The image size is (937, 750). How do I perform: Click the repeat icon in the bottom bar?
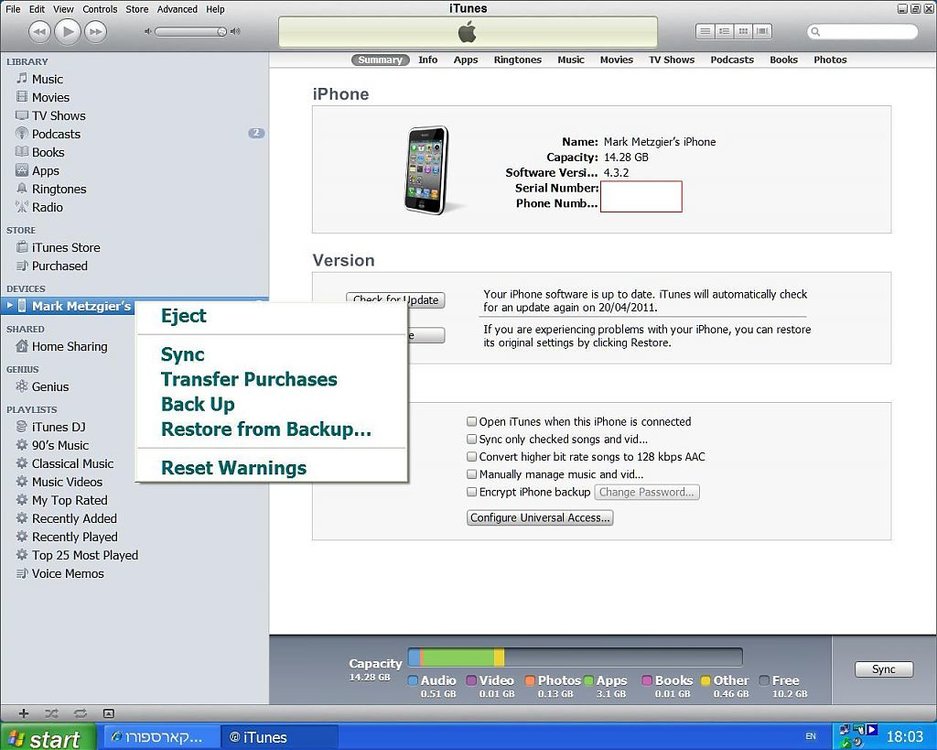click(x=80, y=713)
